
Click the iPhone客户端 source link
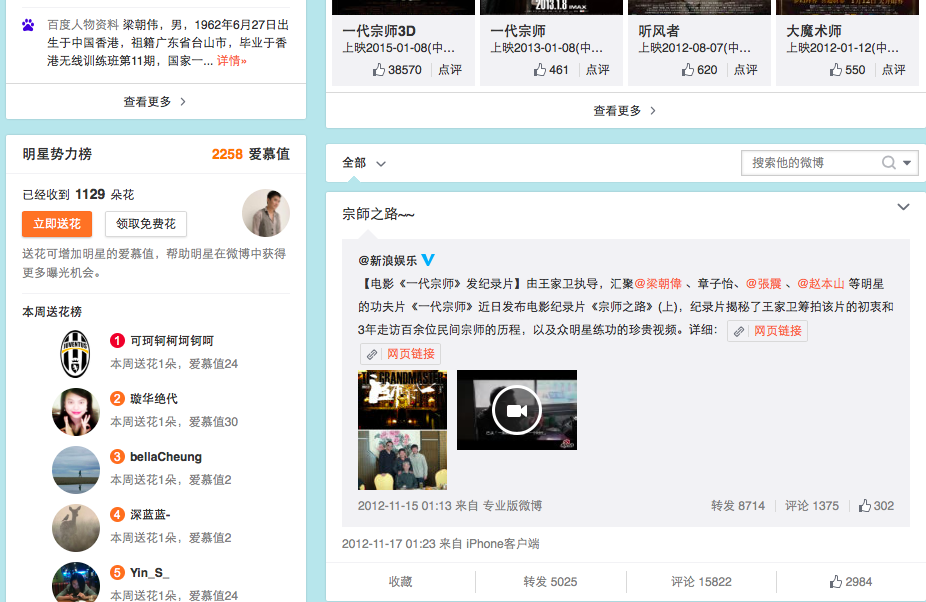[503, 544]
